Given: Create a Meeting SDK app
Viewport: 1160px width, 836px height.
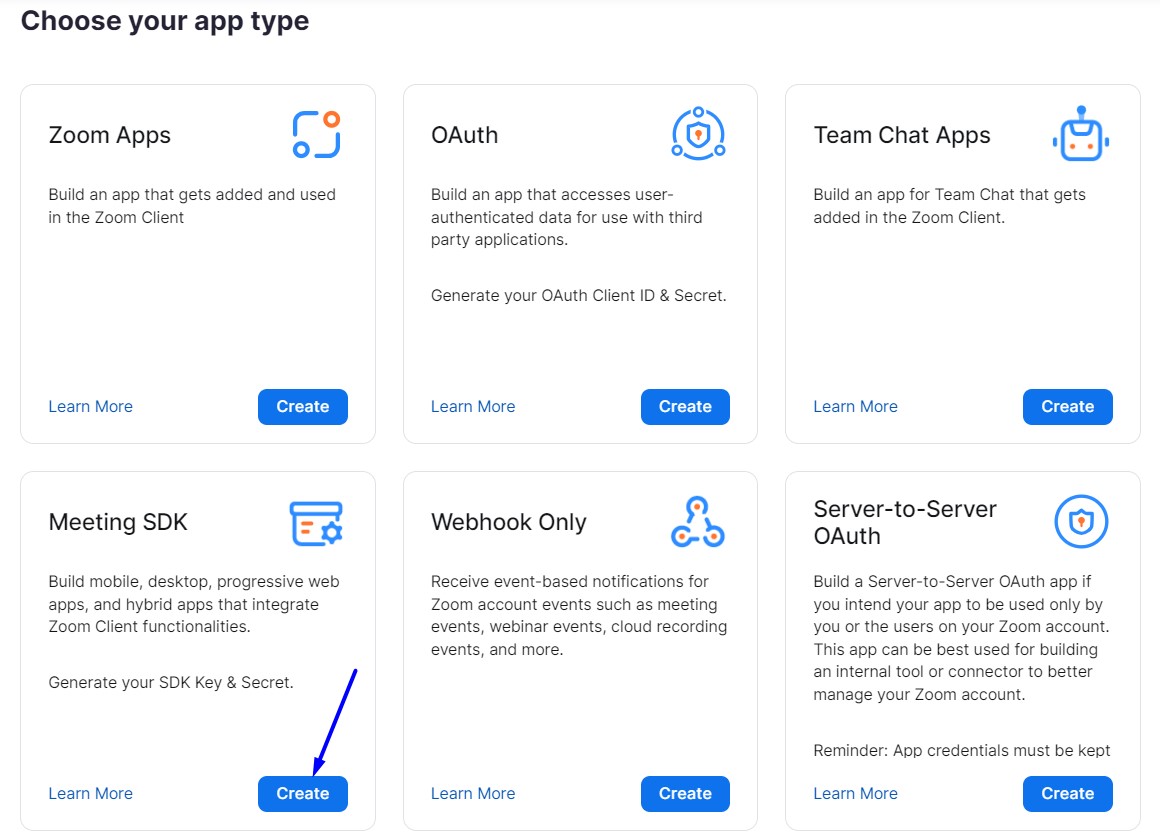Looking at the screenshot, I should coord(303,794).
